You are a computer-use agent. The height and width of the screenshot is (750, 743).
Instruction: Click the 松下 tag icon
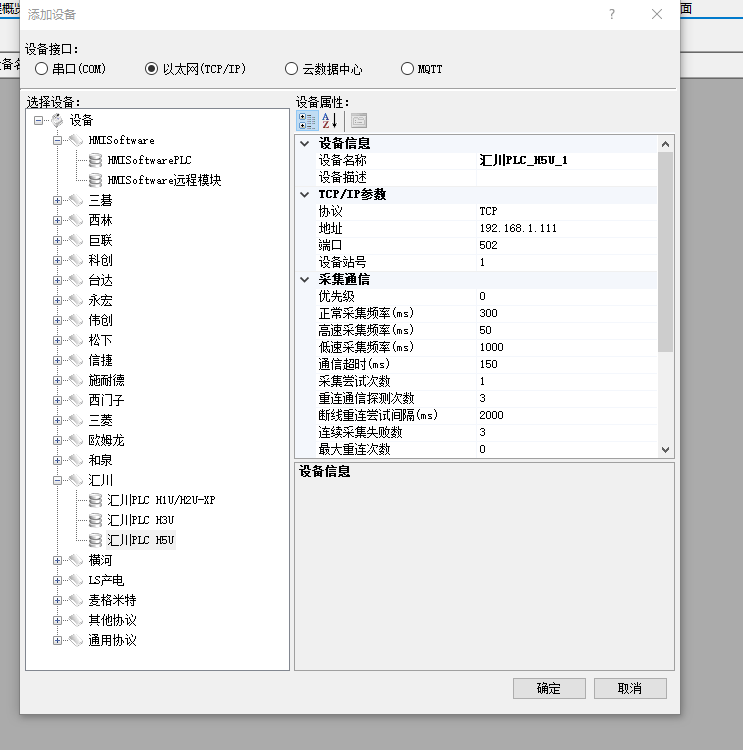coord(76,341)
